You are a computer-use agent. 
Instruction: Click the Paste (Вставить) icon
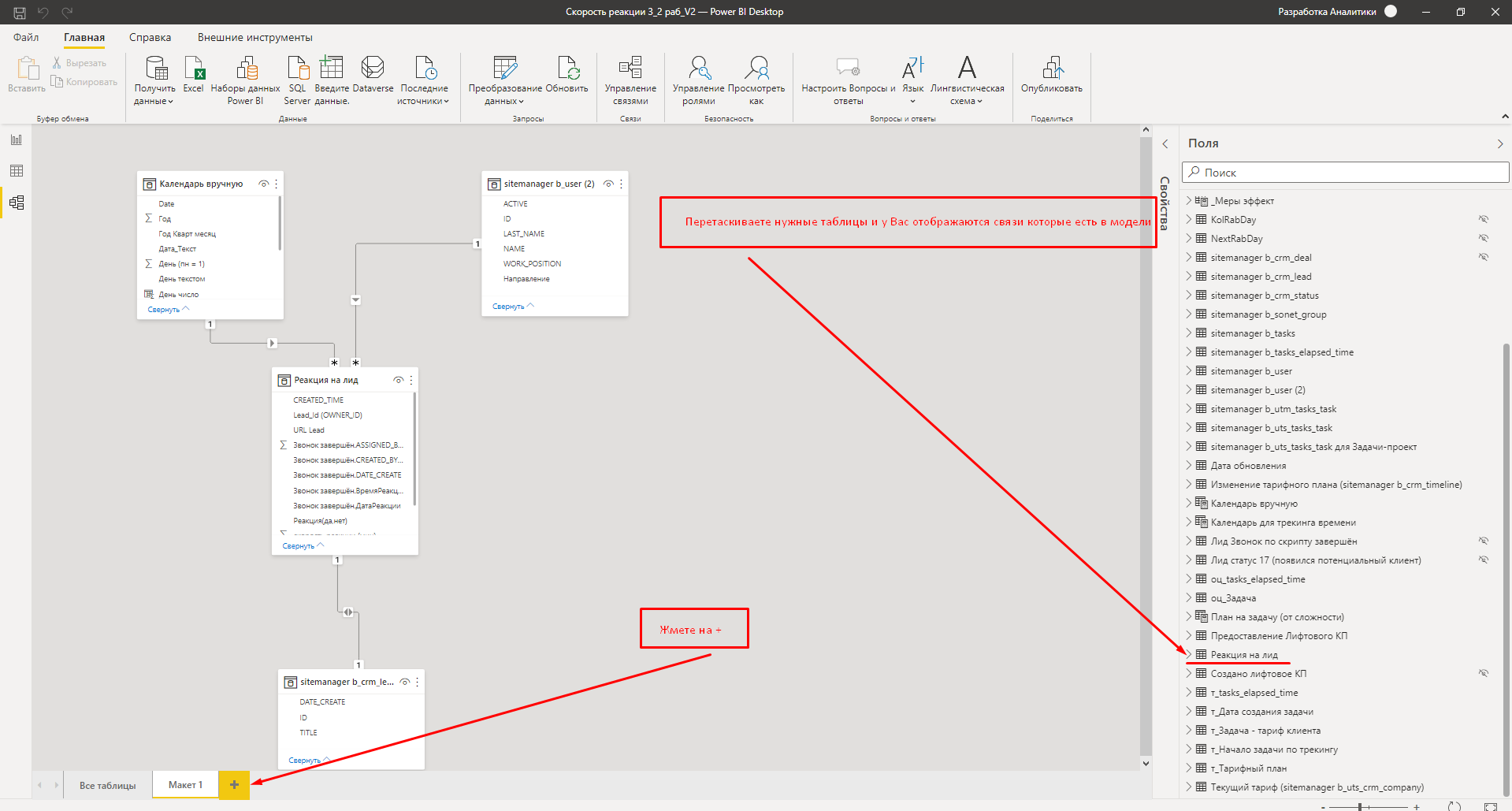(27, 75)
